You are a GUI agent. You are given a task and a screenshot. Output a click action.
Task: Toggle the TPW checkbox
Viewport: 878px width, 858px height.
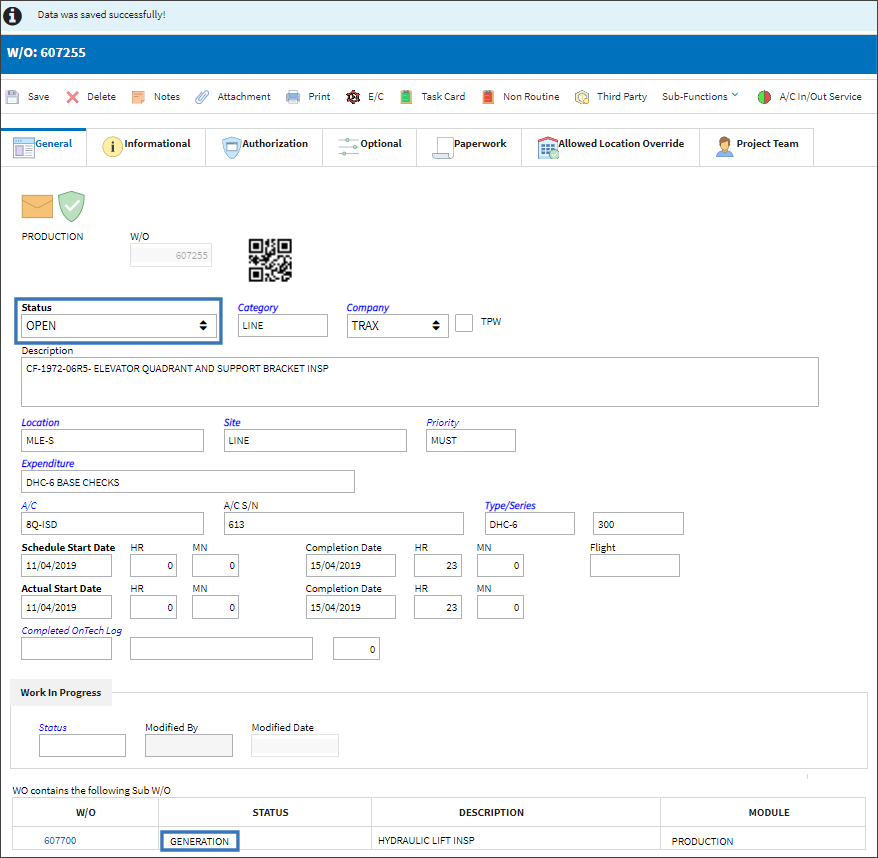[464, 323]
